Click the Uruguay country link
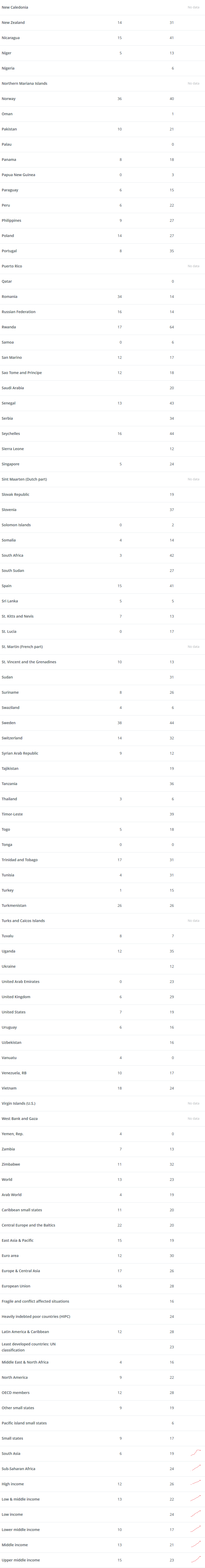This screenshot has height=1568, width=205. click(x=9, y=1027)
